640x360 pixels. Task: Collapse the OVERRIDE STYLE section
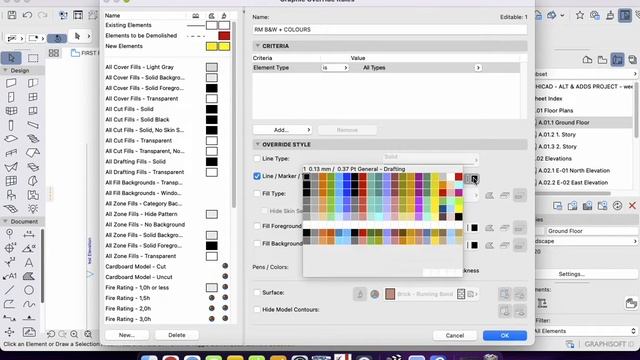click(258, 144)
